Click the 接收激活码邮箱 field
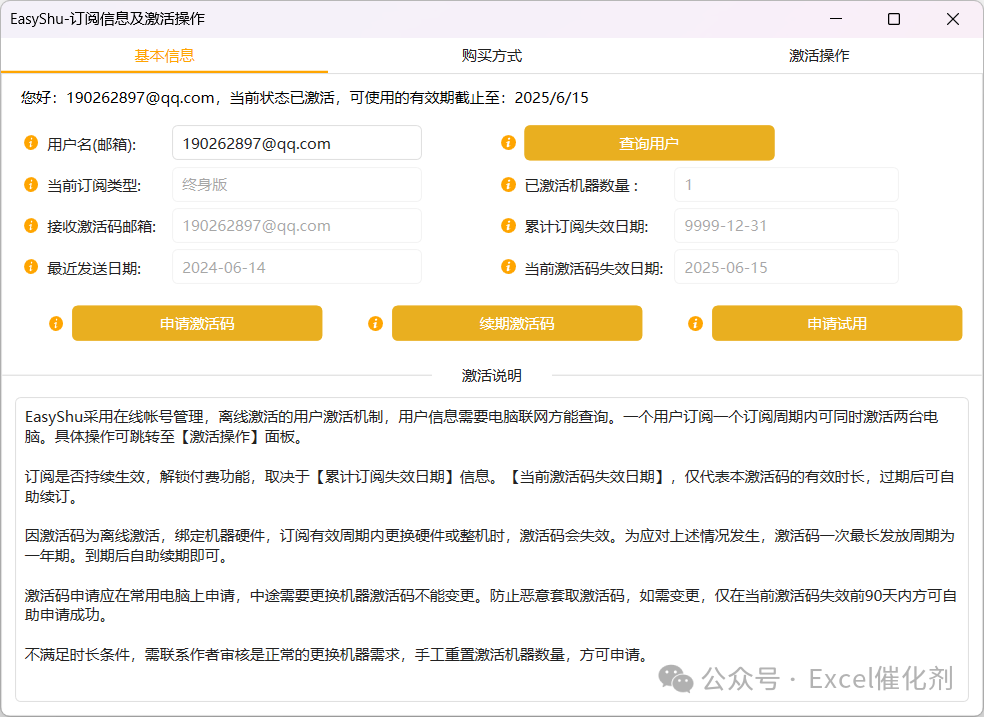984x717 pixels. pyautogui.click(x=297, y=226)
